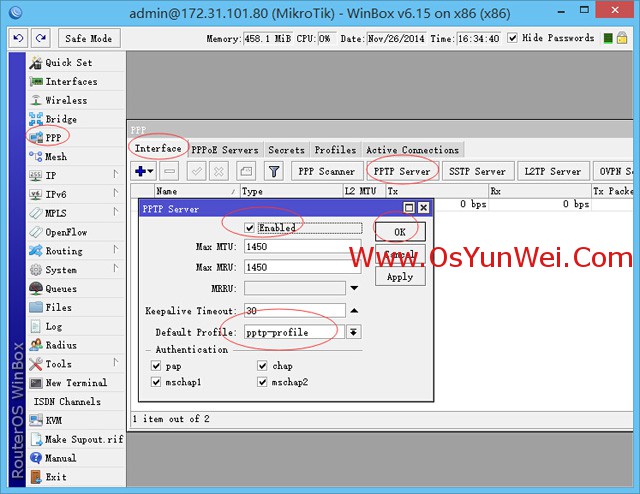Click the enable checkmark toolbar button

click(x=196, y=171)
